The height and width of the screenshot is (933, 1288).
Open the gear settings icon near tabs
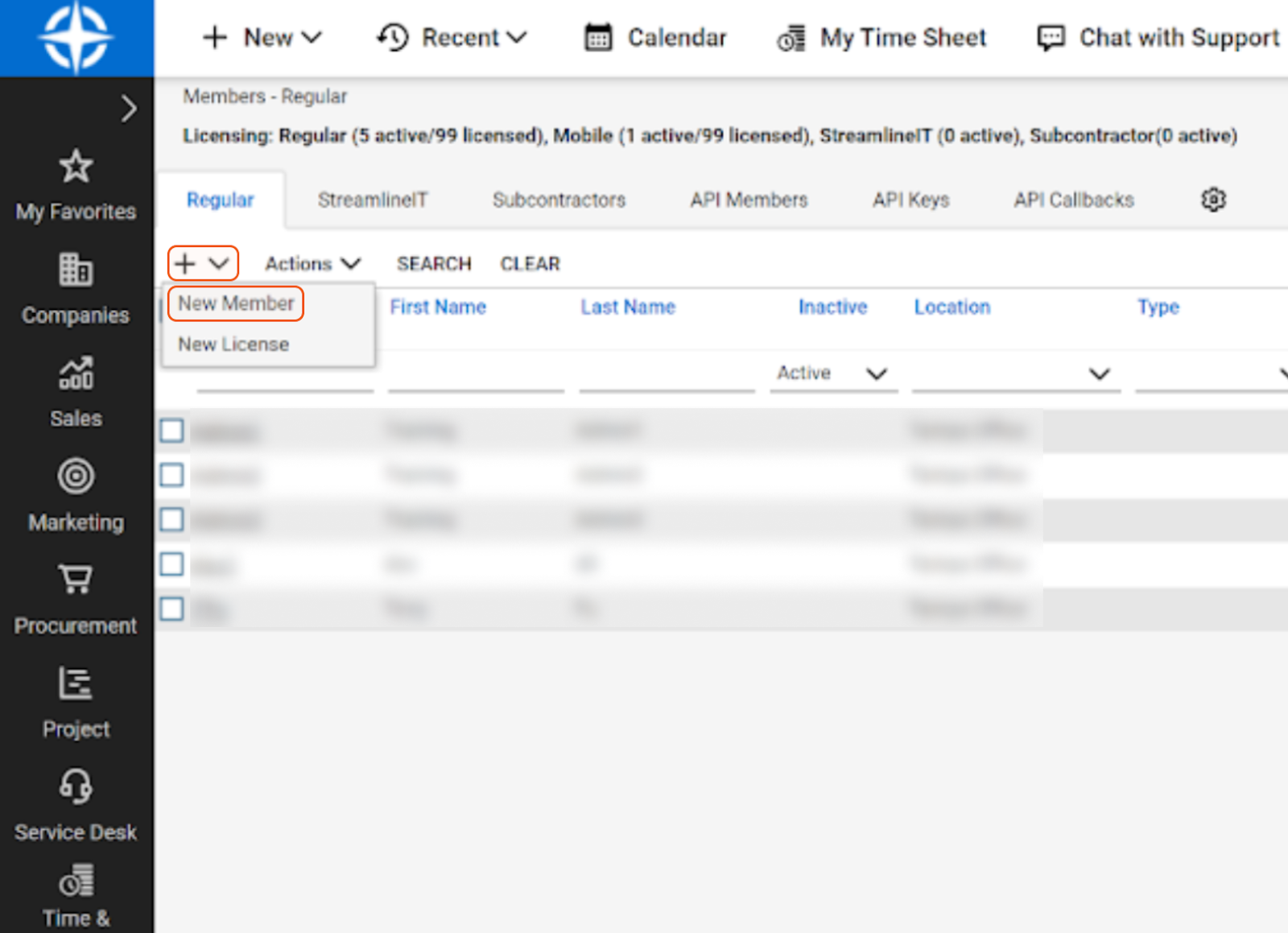[1213, 200]
